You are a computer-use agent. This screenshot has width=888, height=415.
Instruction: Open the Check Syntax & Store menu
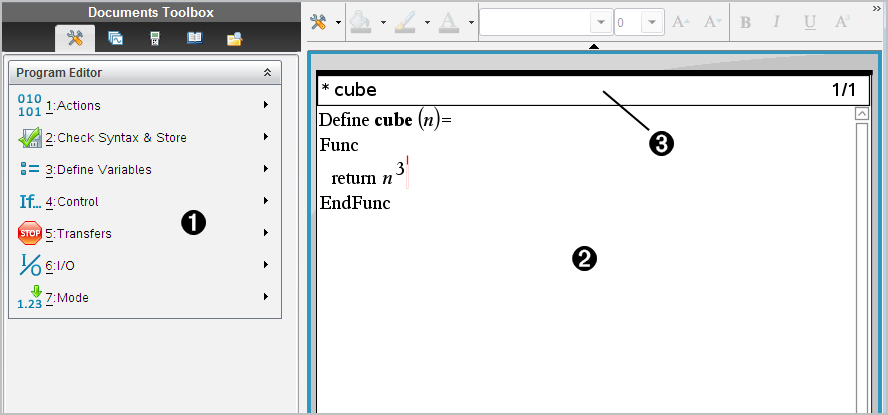click(x=140, y=137)
